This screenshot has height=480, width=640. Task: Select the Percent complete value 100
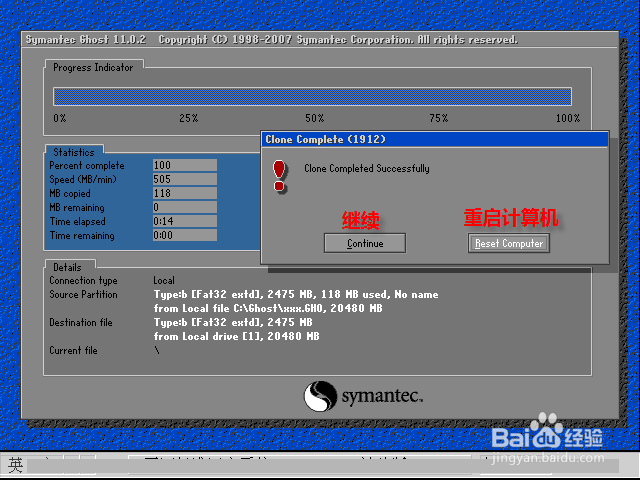(x=184, y=165)
